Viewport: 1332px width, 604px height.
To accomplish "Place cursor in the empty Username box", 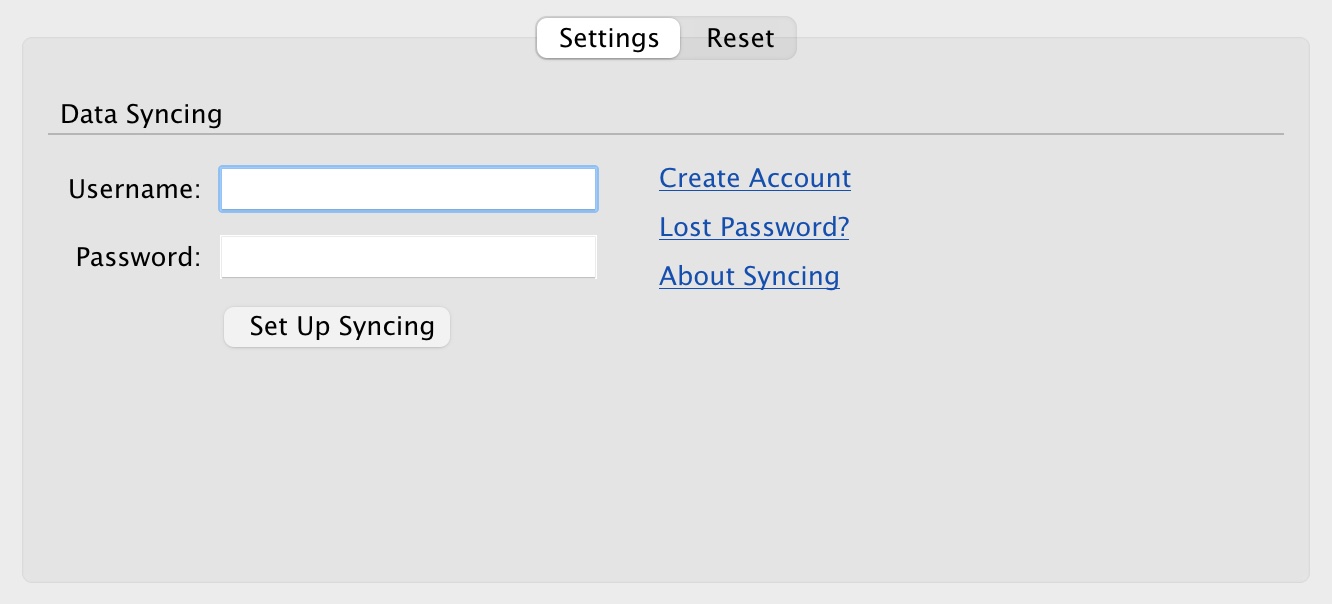I will pos(408,189).
